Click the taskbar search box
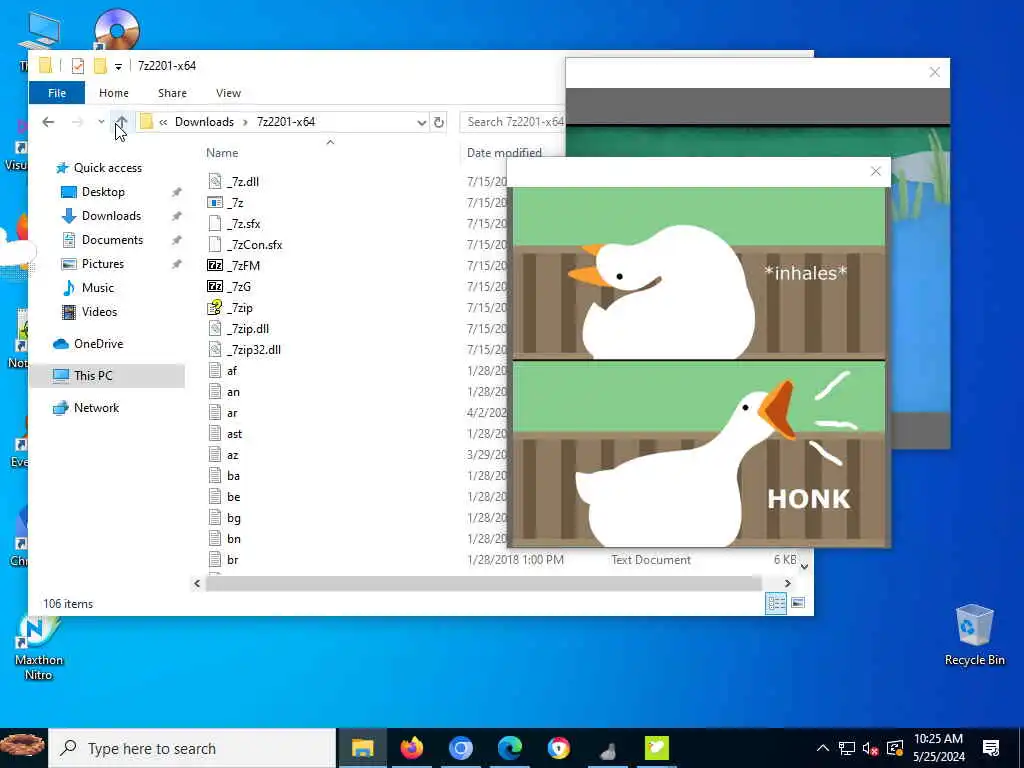The height and width of the screenshot is (768, 1024). [x=192, y=748]
